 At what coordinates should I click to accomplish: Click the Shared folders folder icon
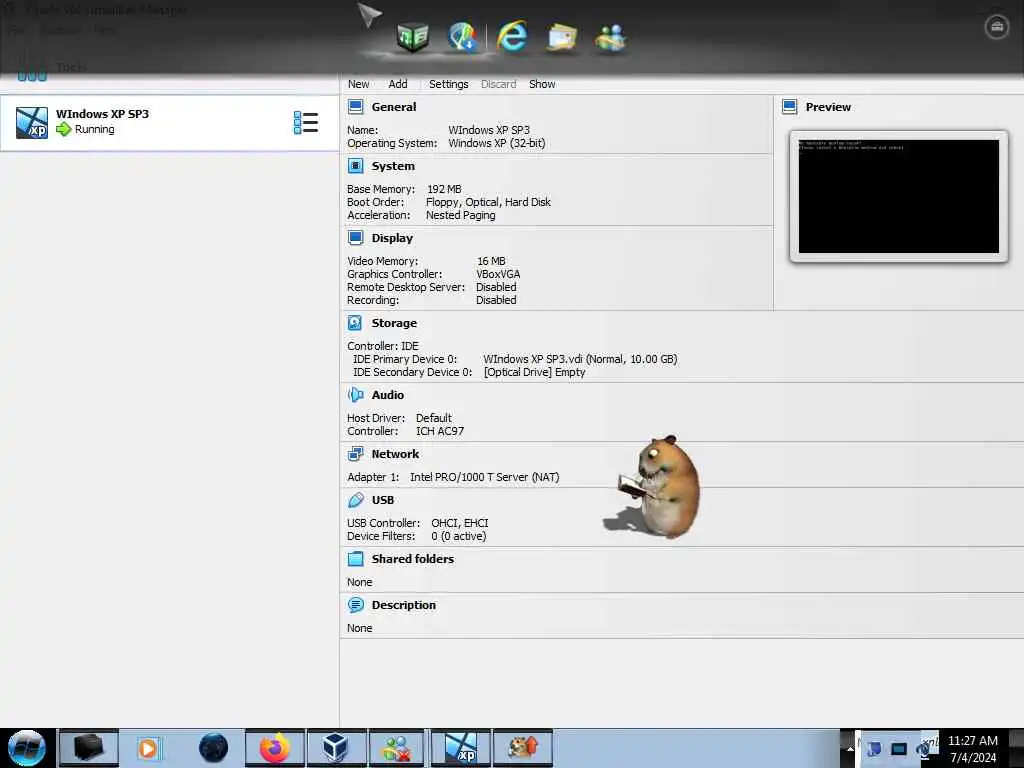[355, 559]
